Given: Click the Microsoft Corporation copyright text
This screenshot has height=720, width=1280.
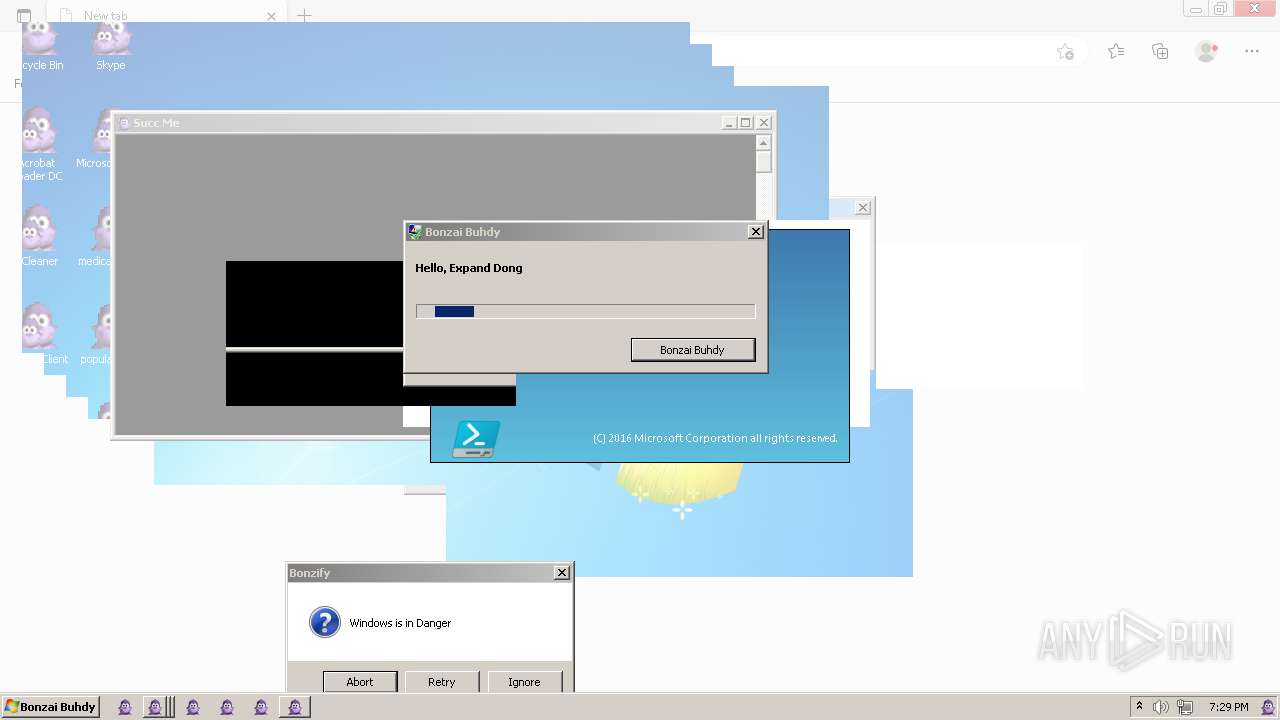Looking at the screenshot, I should 715,438.
